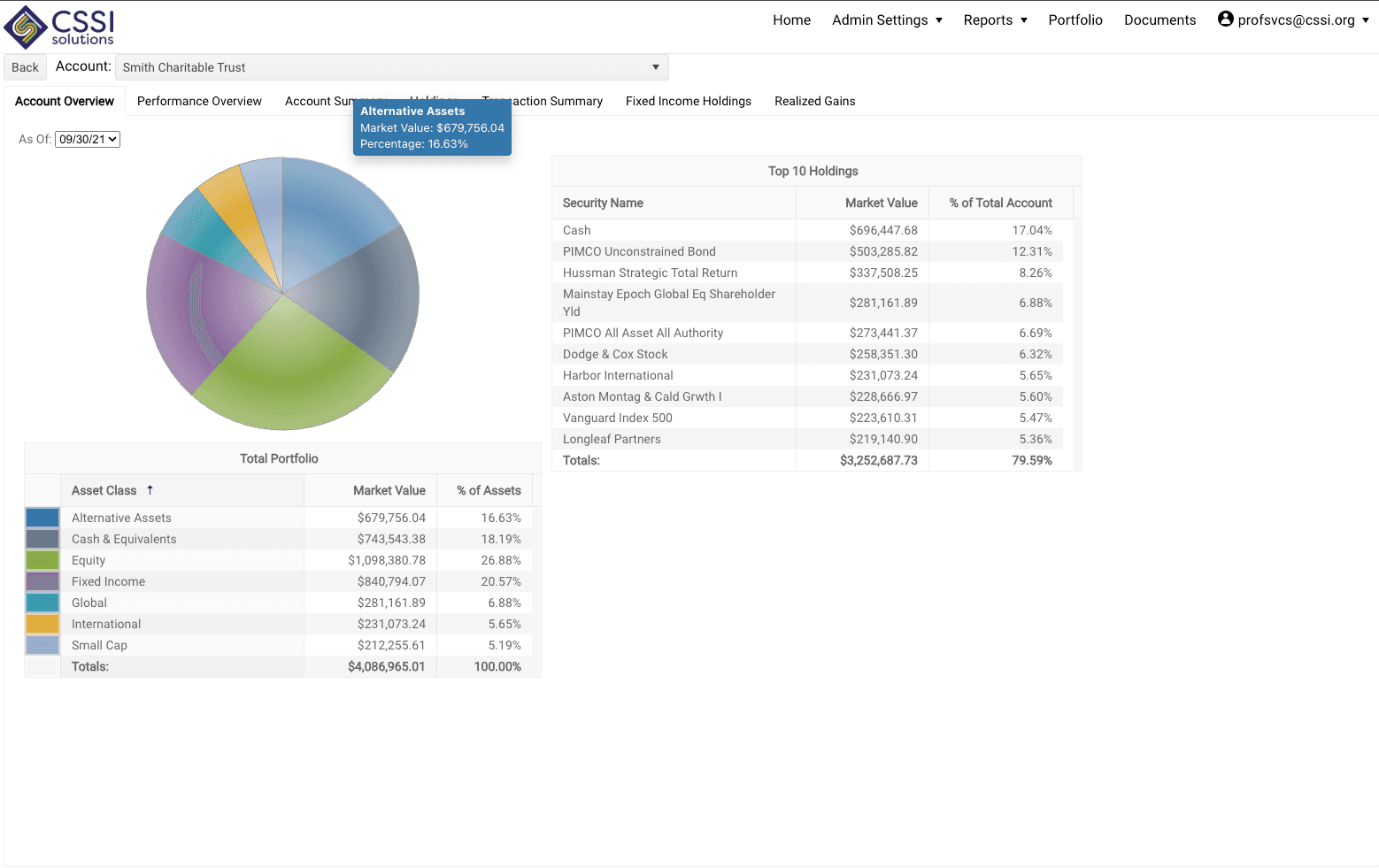This screenshot has width=1379, height=868.
Task: Click the Cash & Equivalents color swatch
Action: click(42, 539)
